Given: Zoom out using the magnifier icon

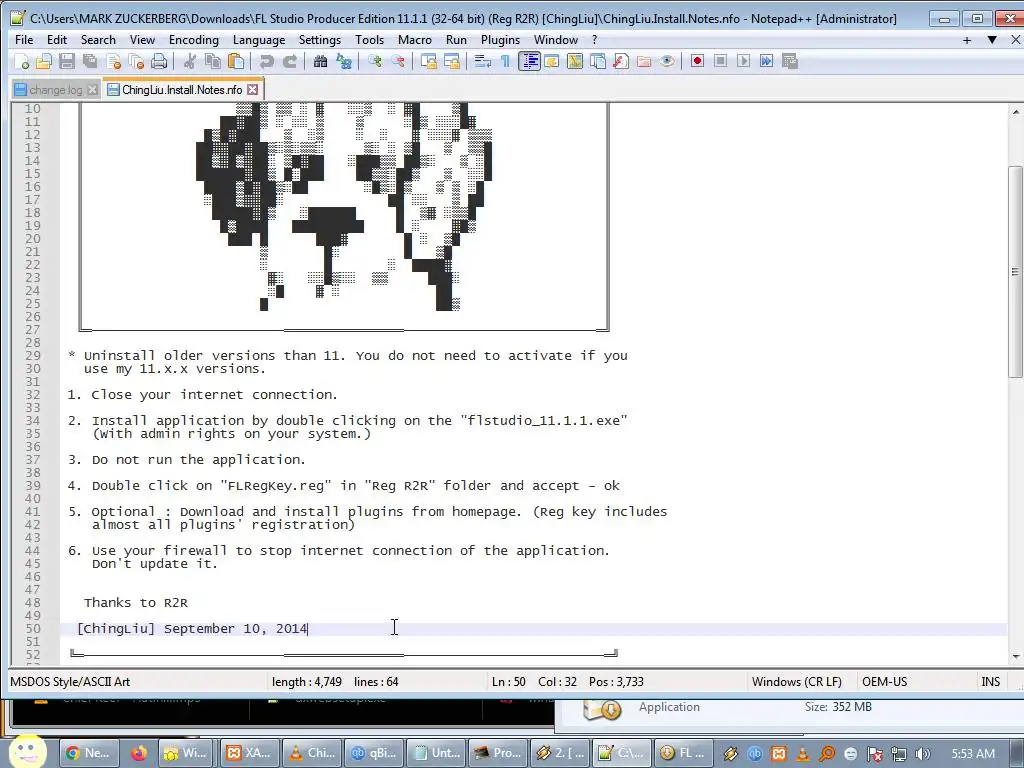Looking at the screenshot, I should [x=398, y=61].
